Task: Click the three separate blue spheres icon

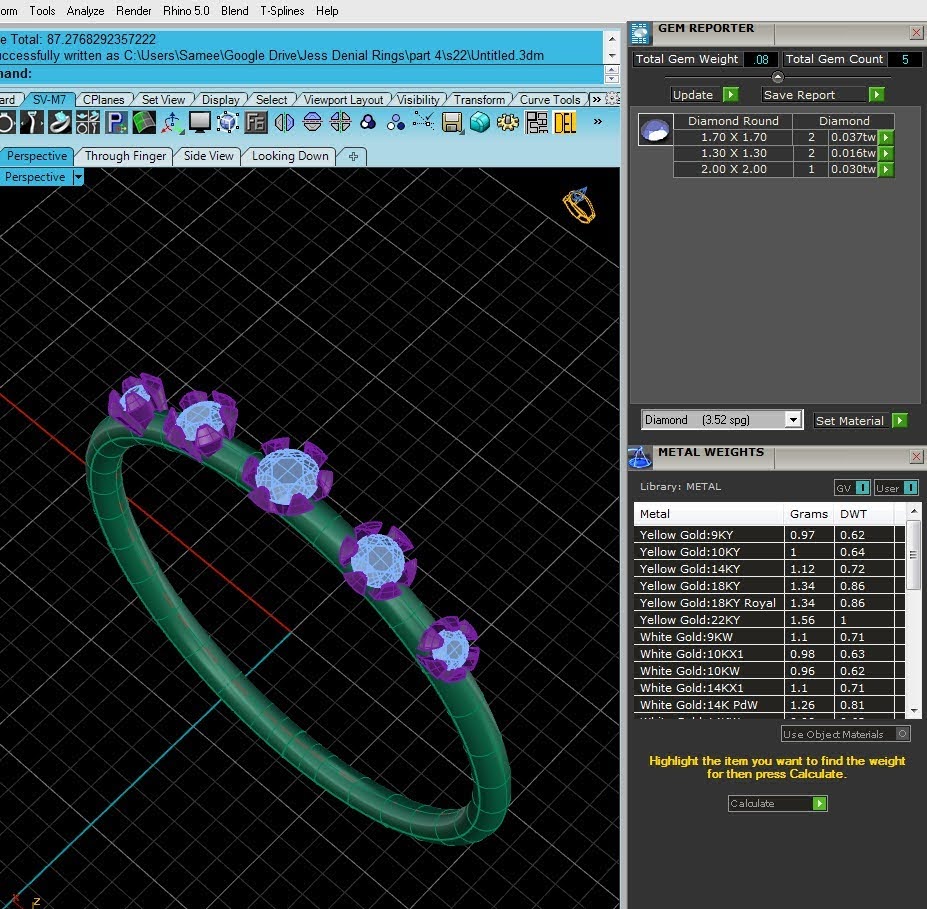Action: click(396, 122)
